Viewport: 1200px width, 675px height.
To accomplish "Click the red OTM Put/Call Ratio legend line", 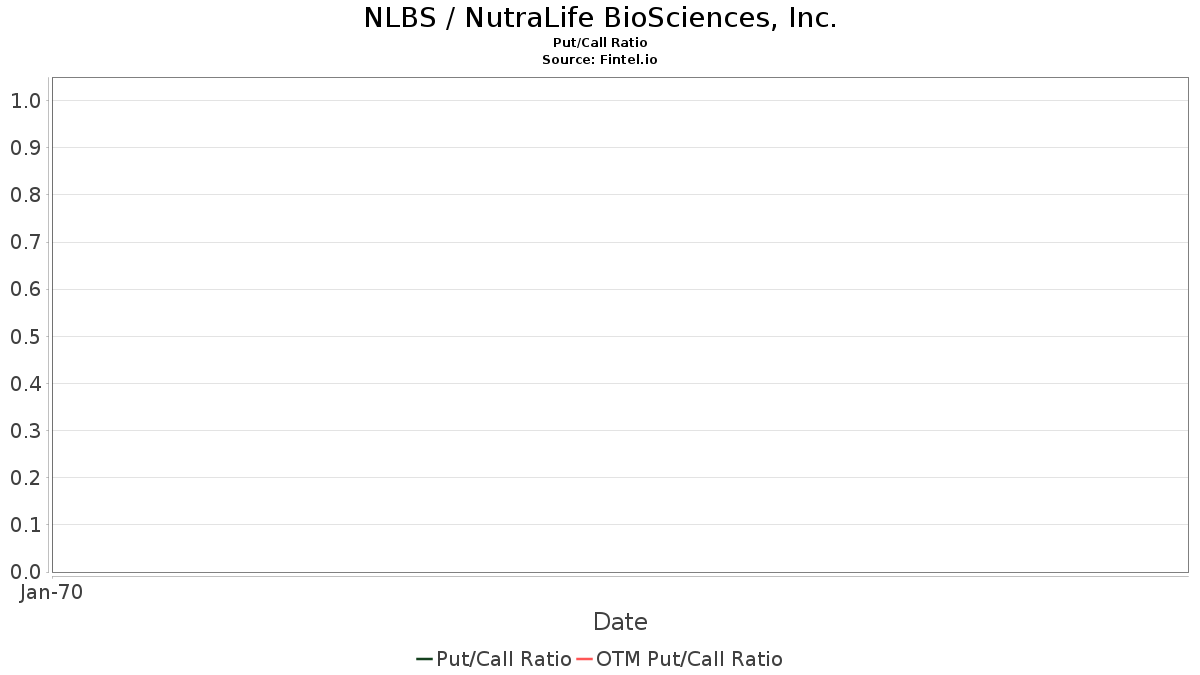I will 584,659.
